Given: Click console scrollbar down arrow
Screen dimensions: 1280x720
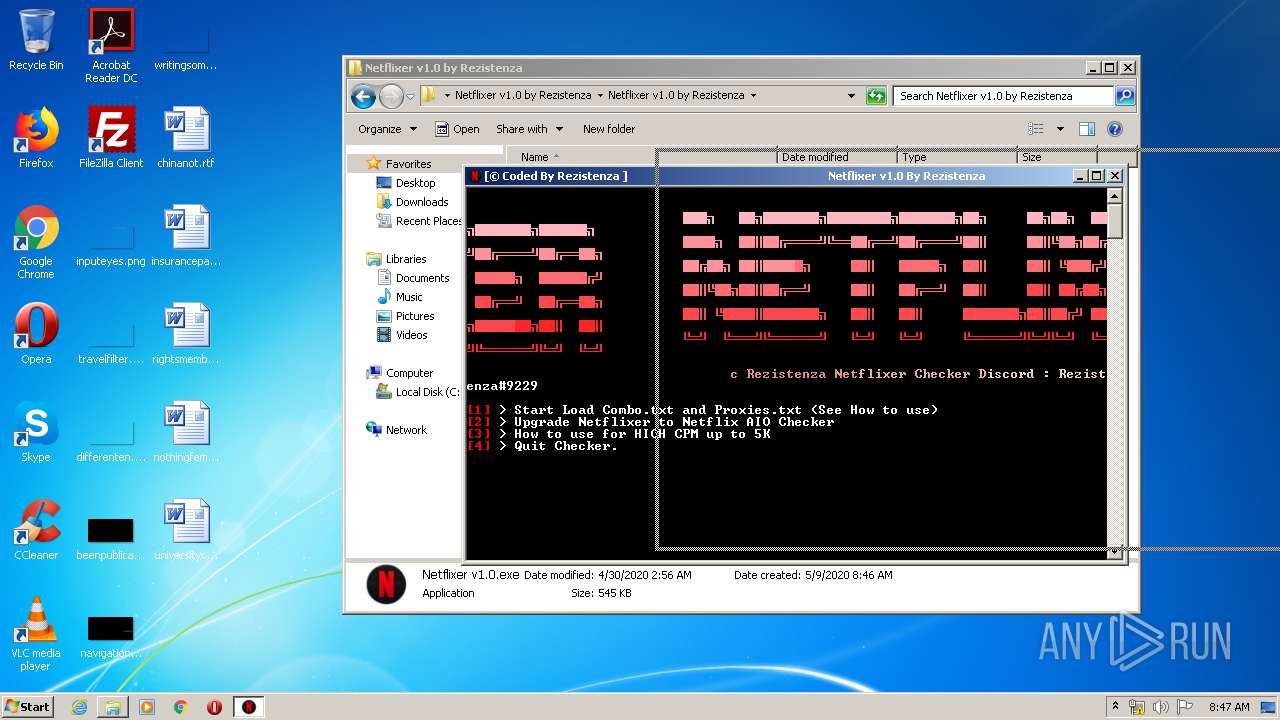Looking at the screenshot, I should point(1114,551).
